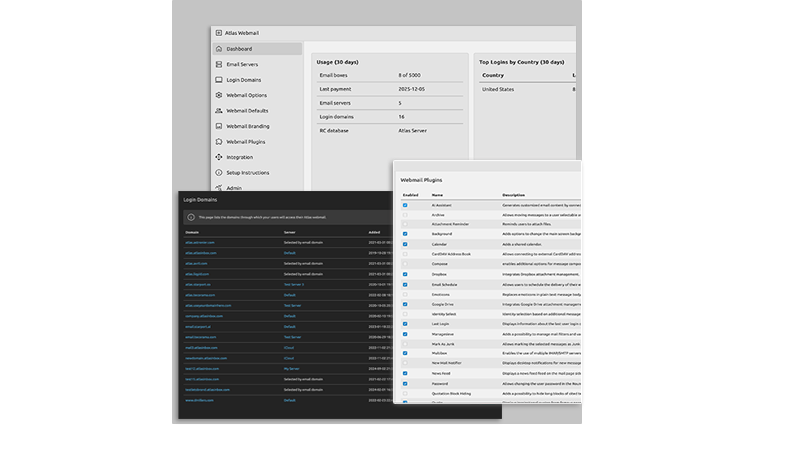Uncheck the Password plugin
Viewport: 787px width, 462px height.
pyautogui.click(x=405, y=384)
